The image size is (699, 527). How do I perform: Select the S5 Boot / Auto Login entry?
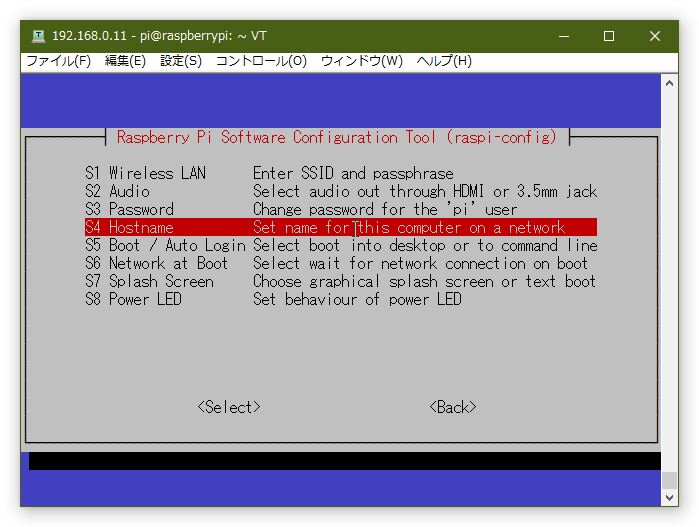(x=341, y=245)
